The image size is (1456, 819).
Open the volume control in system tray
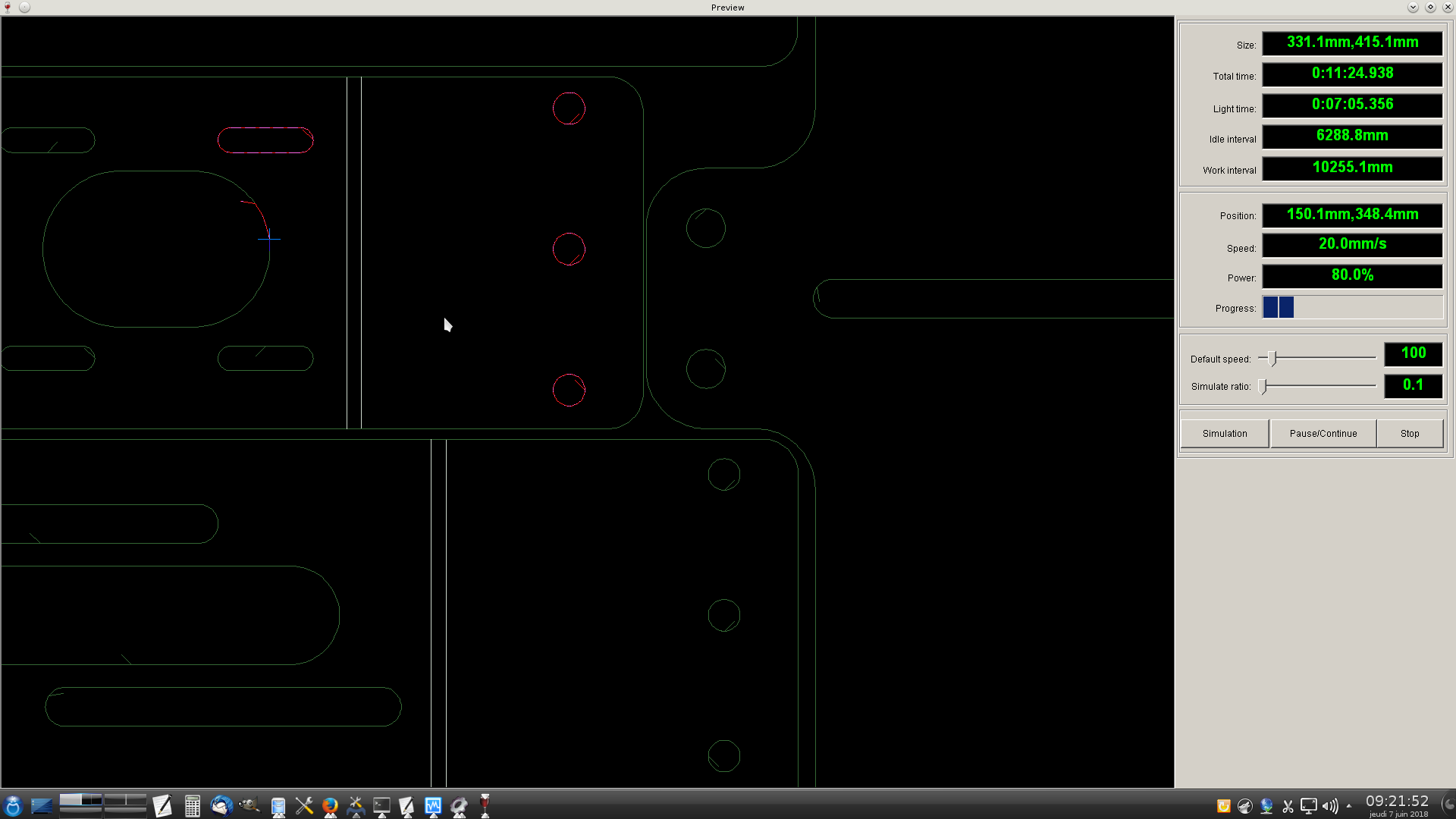point(1330,805)
